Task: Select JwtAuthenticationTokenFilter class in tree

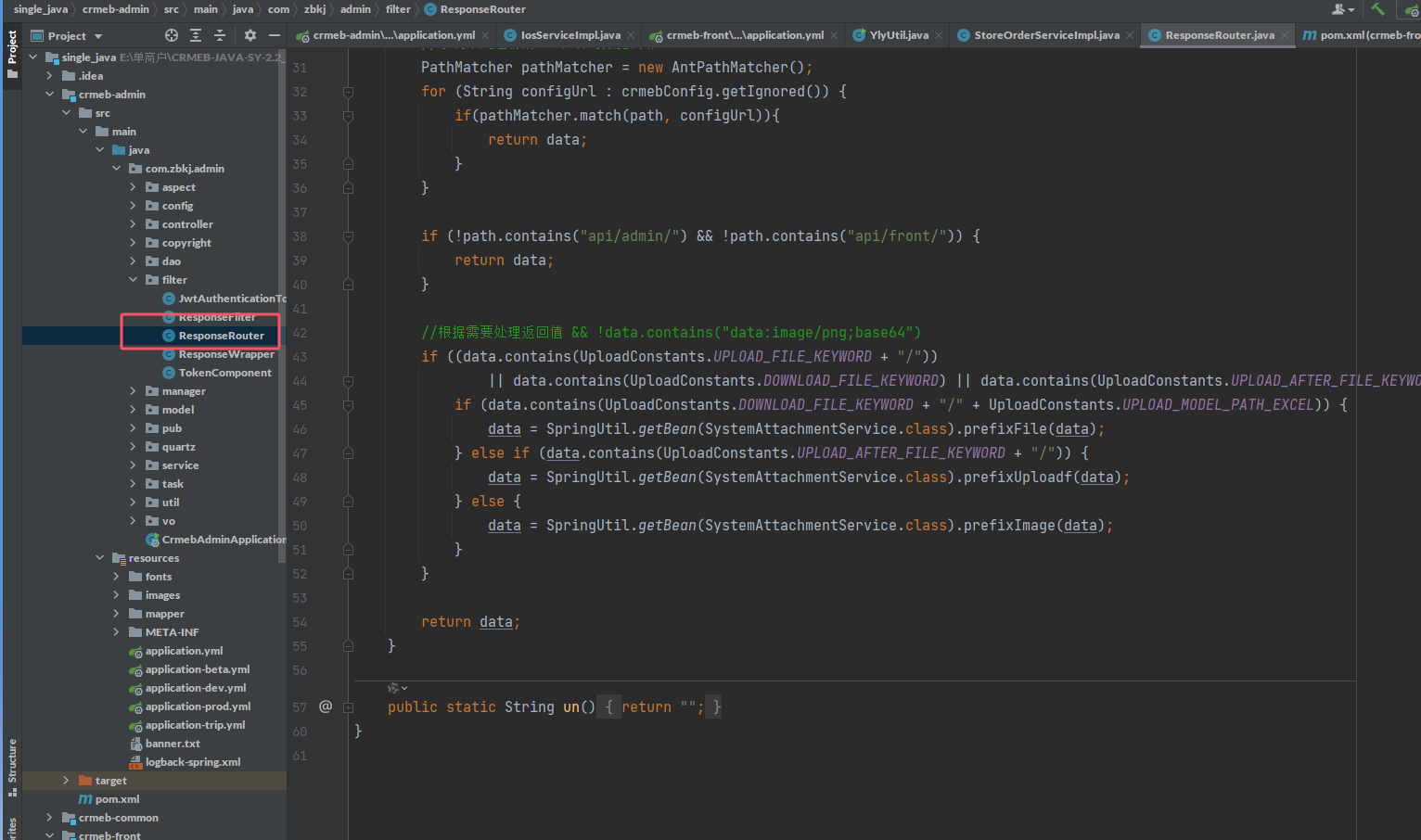Action: [x=224, y=299]
